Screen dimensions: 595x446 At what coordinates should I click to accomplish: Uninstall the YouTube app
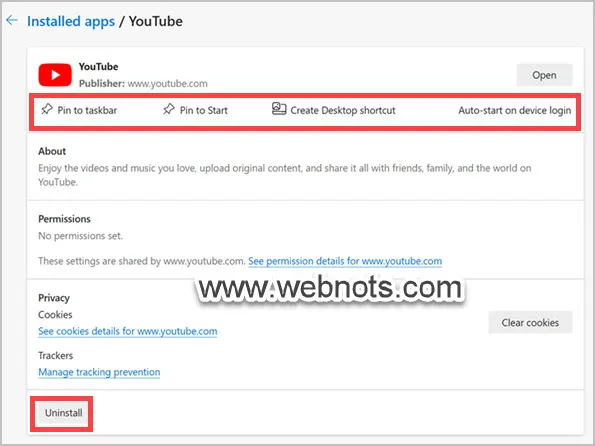[63, 413]
